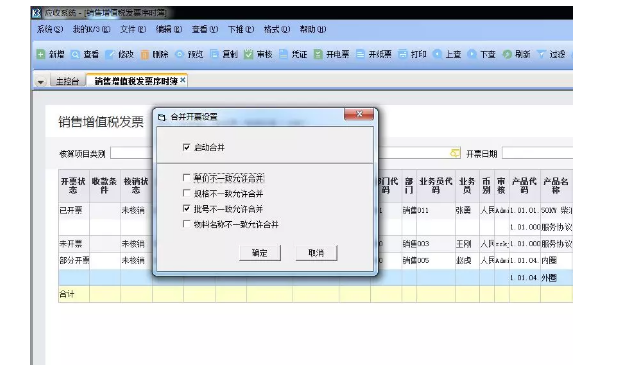The image size is (625, 371).
Task: Open the 编辑 menu
Action: coord(169,29)
